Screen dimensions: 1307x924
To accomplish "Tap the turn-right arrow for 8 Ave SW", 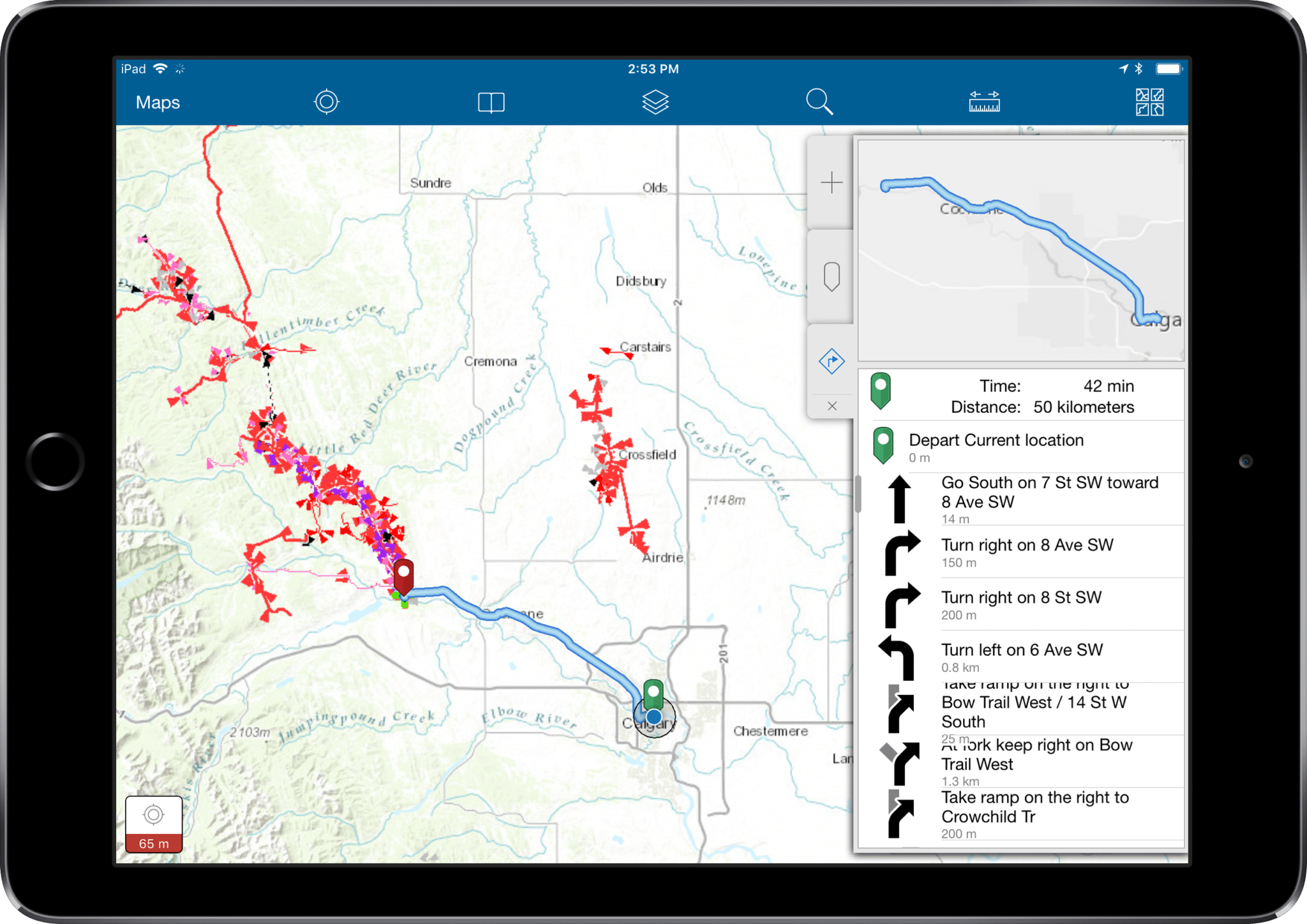I will 902,553.
